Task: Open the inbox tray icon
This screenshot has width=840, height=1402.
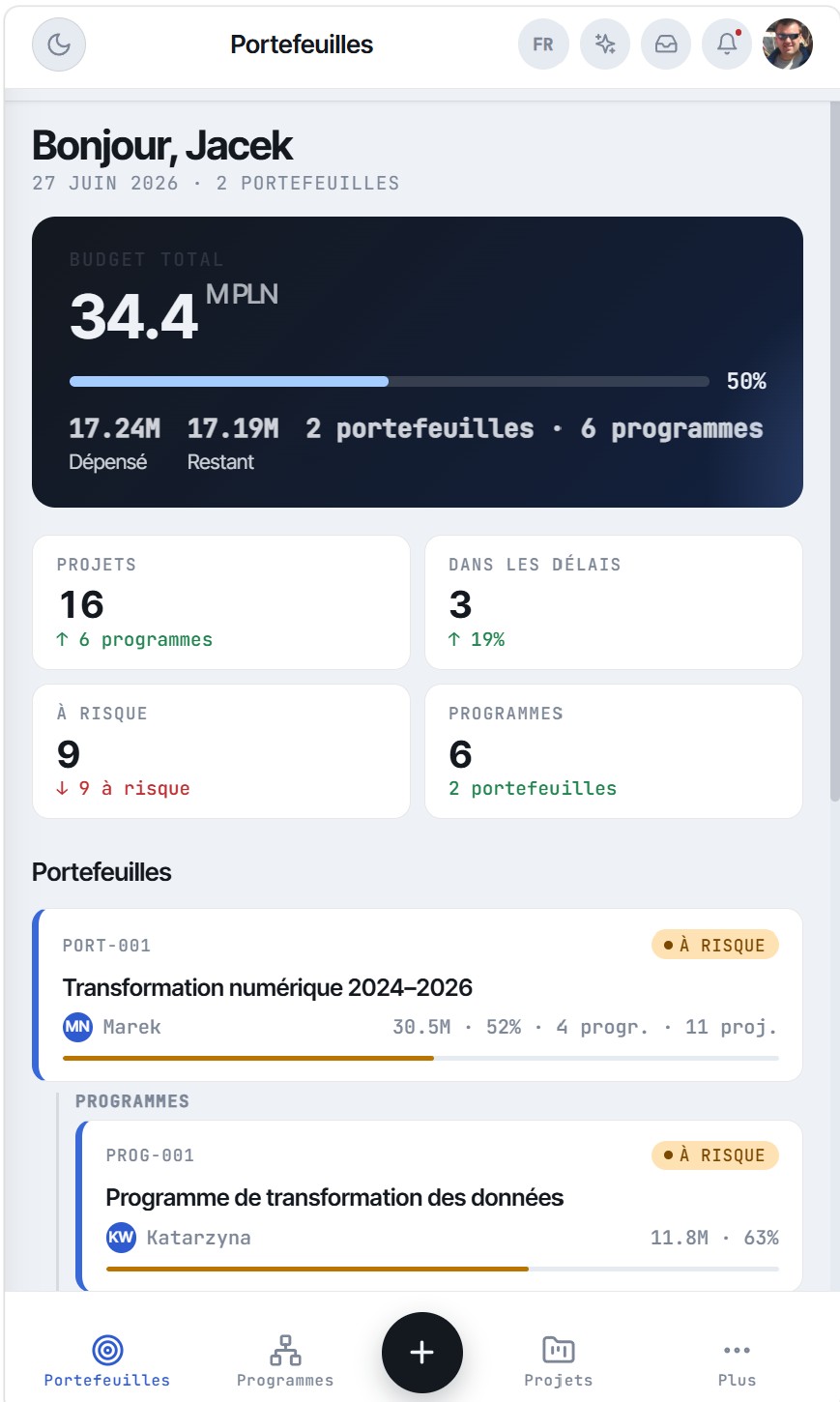Action: tap(666, 44)
